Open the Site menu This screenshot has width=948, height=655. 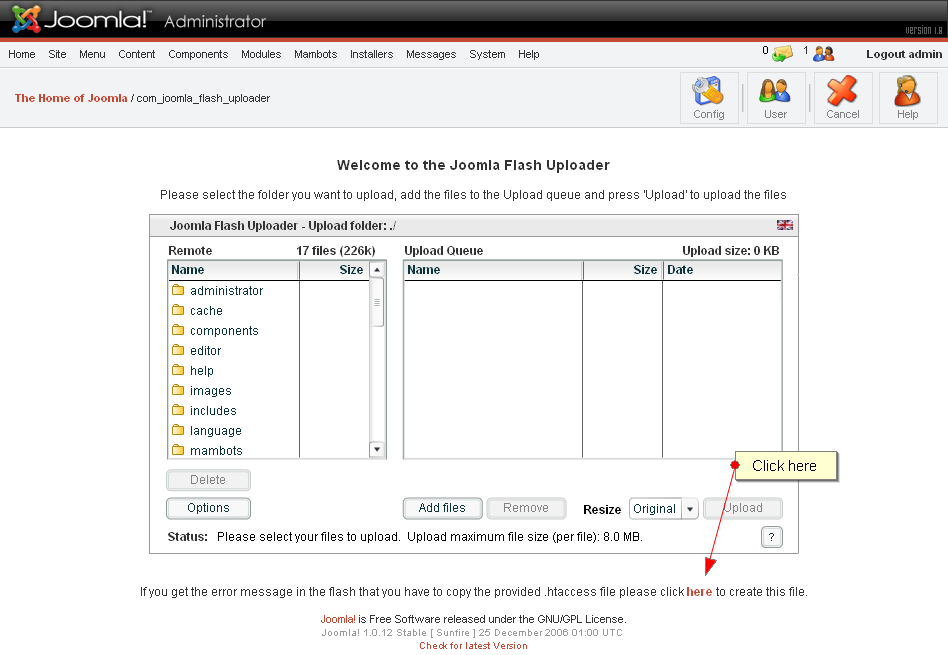pos(57,54)
